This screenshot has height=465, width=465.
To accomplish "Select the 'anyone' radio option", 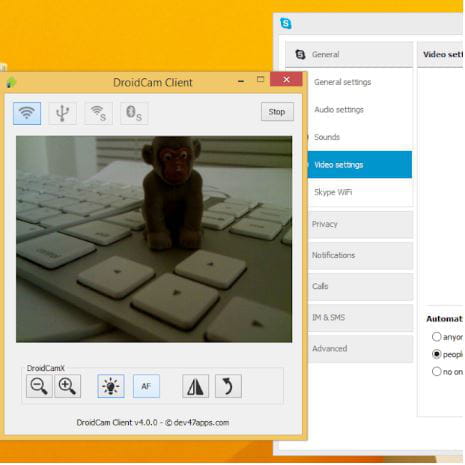I will [436, 337].
